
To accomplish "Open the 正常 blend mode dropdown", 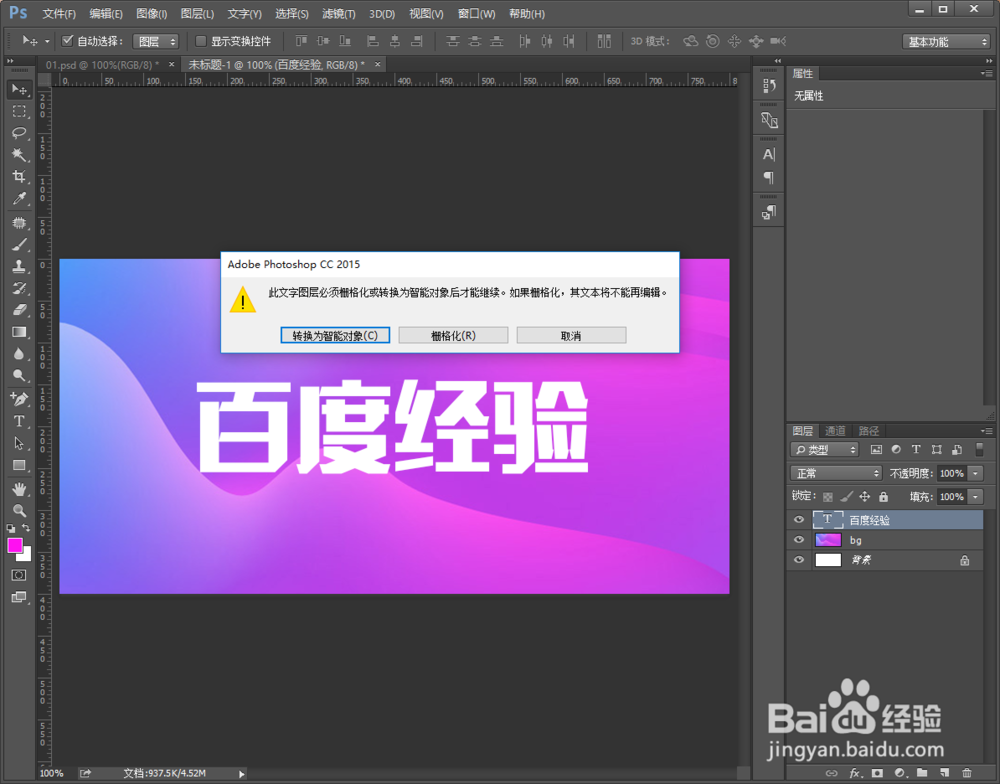I will tap(836, 473).
